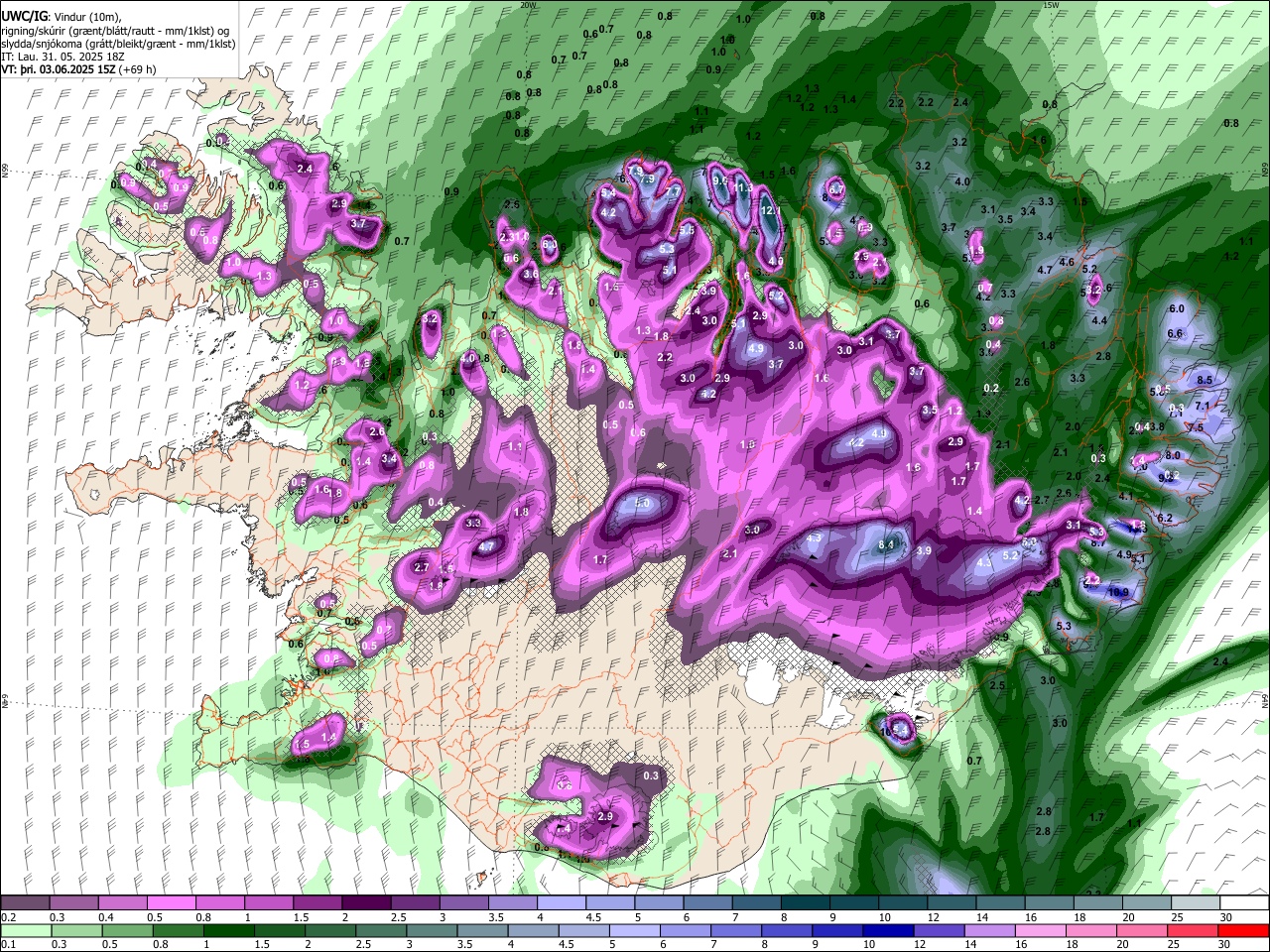The height and width of the screenshot is (952, 1270).
Task: Click the 'rigning/skúrir' legend description line
Action: point(117,31)
